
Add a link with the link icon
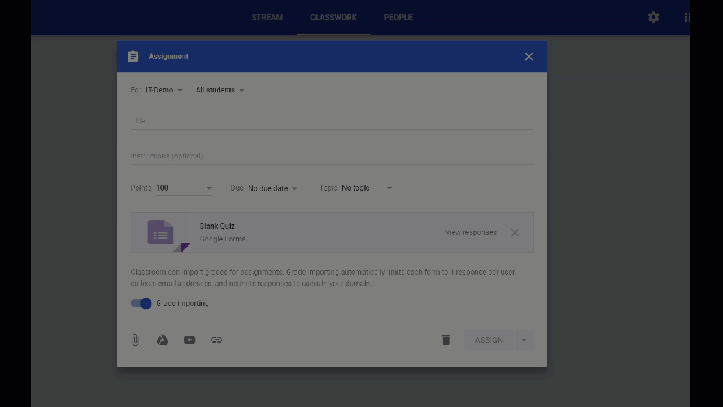pyautogui.click(x=216, y=340)
